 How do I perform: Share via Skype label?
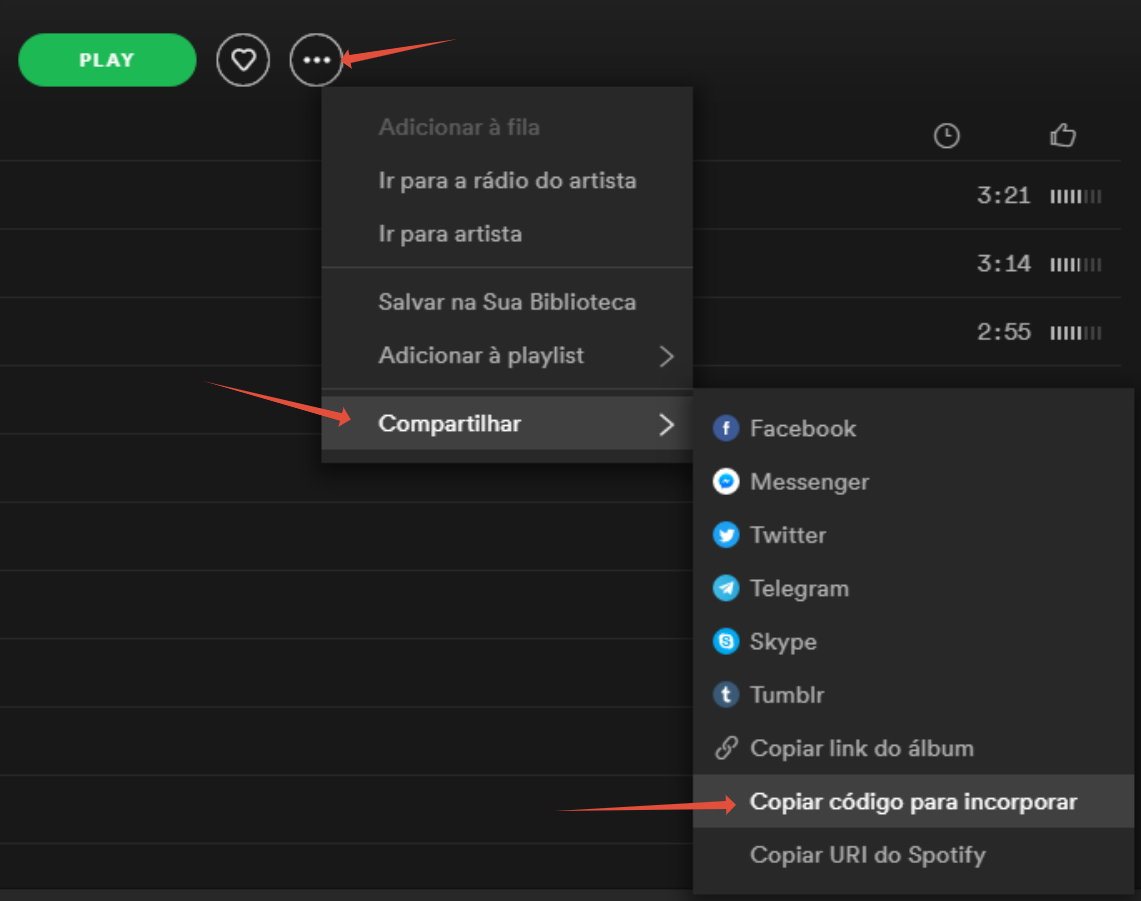[x=783, y=642]
